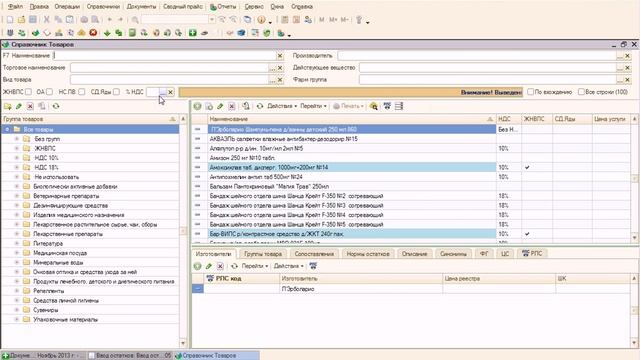
Task: Switch to the Нормы остатков tab
Action: 368,254
